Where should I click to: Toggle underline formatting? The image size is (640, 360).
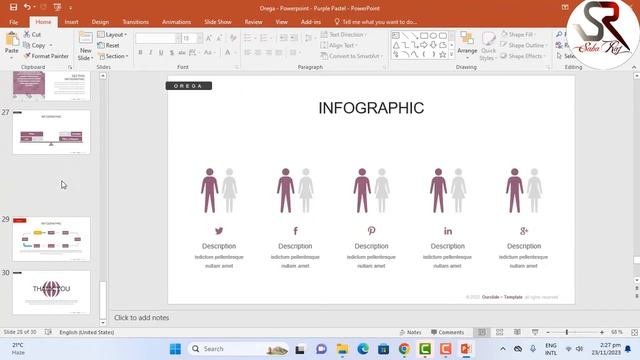point(161,53)
